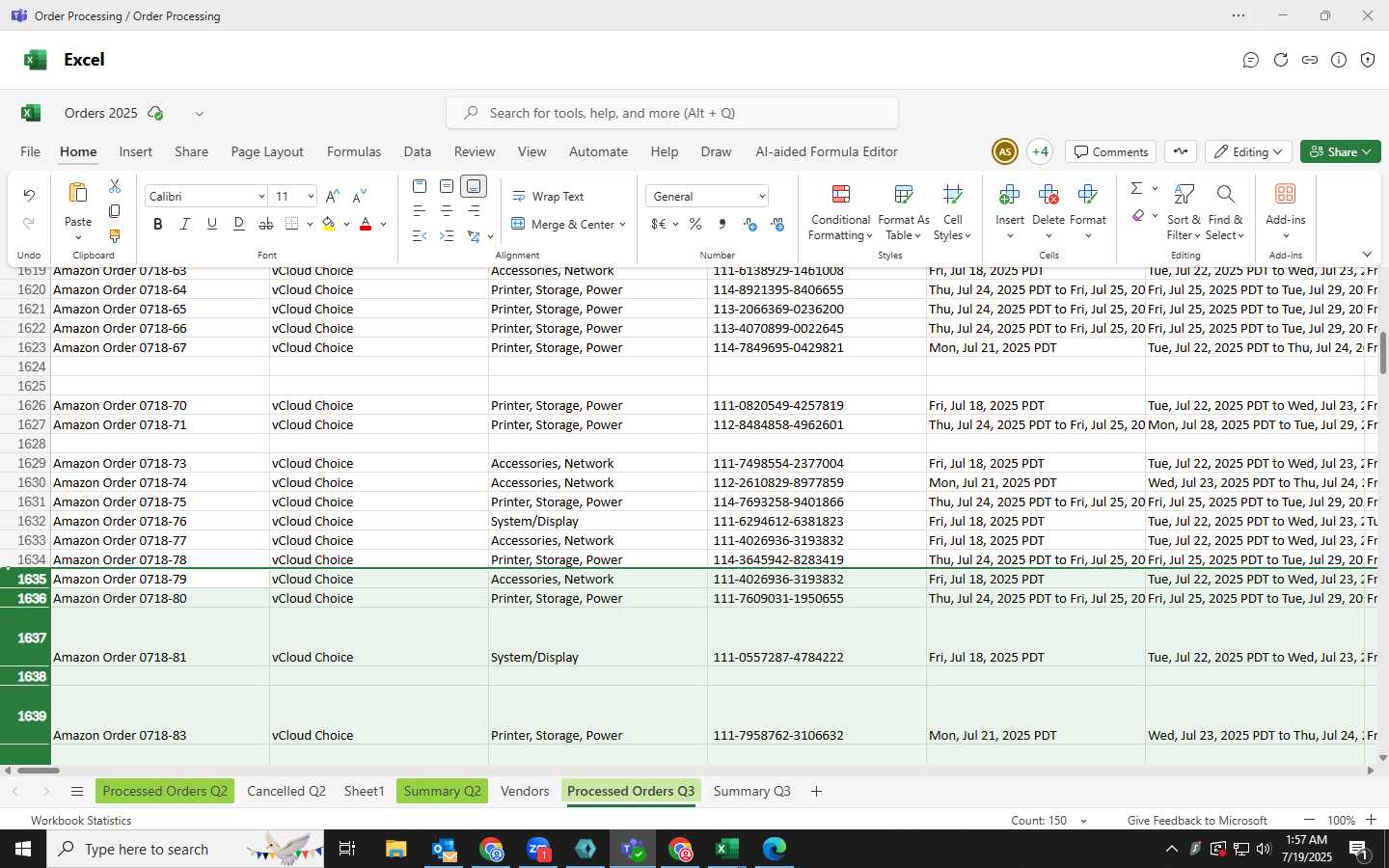Open the Formulas ribbon tab
Image resolution: width=1389 pixels, height=868 pixels.
click(354, 151)
